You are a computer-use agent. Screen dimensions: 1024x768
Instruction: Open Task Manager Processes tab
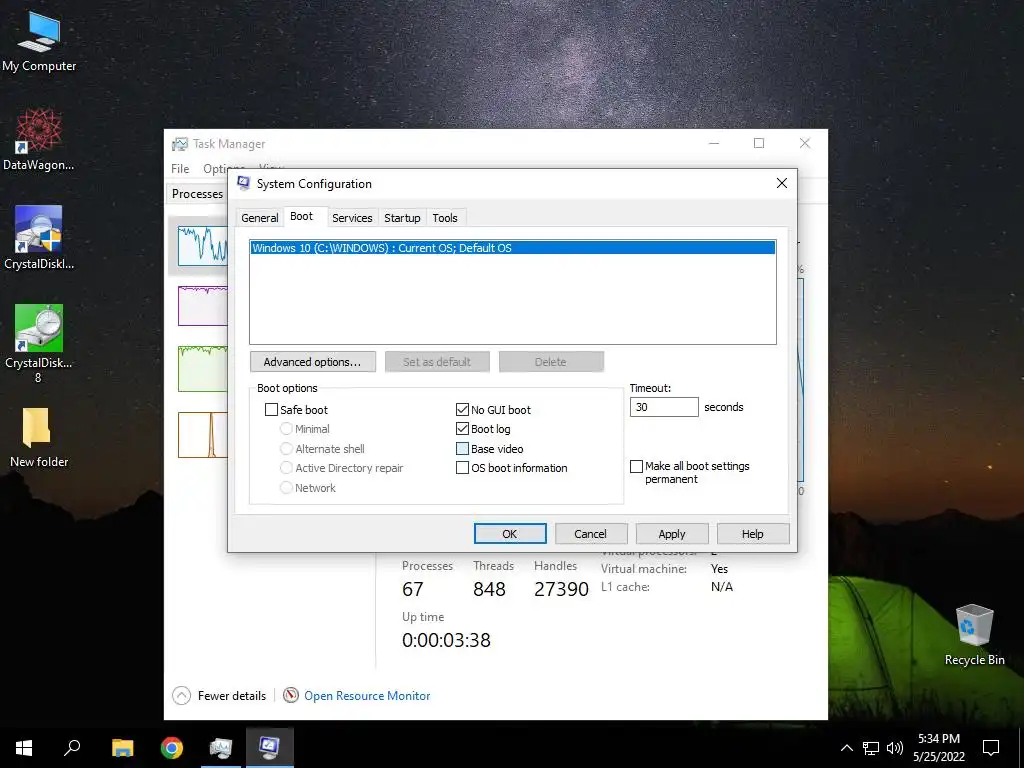click(197, 194)
